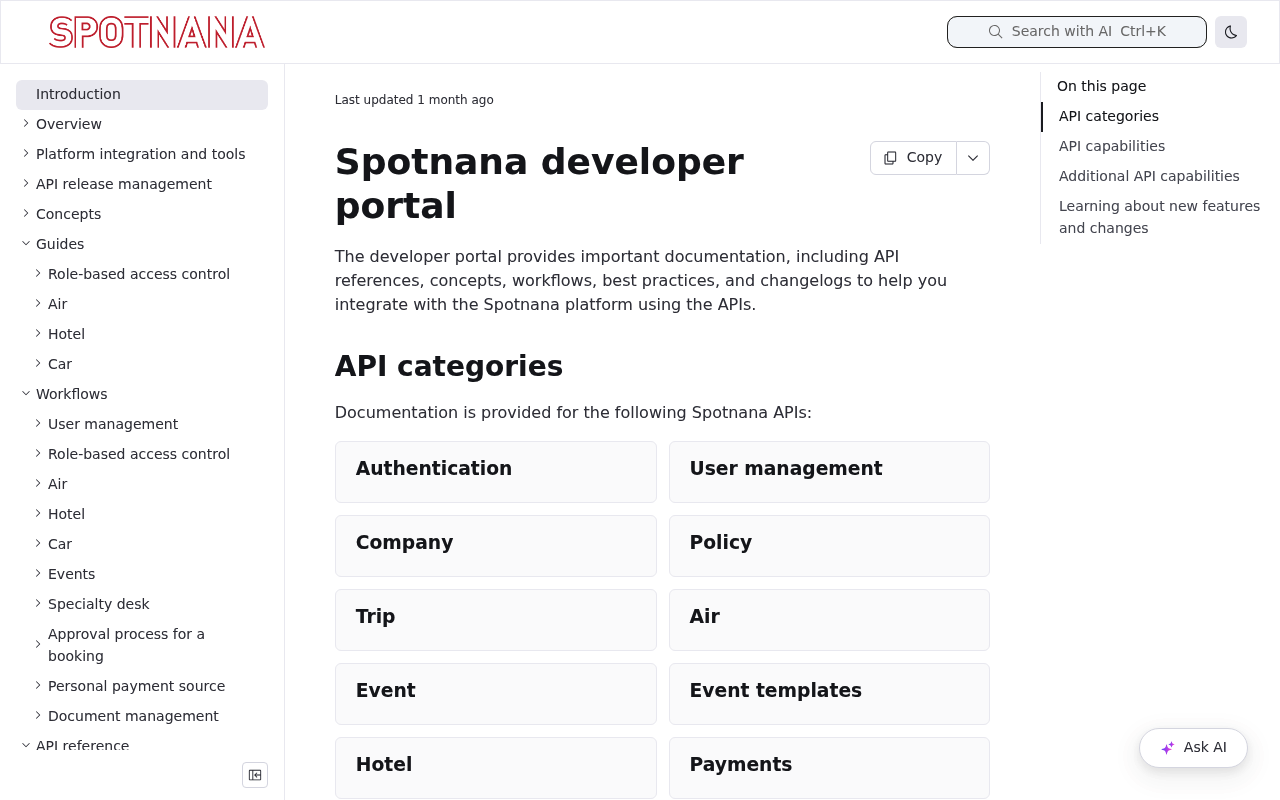Image resolution: width=1280 pixels, height=800 pixels.
Task: Jump to Learning about new features section
Action: pyautogui.click(x=1160, y=217)
